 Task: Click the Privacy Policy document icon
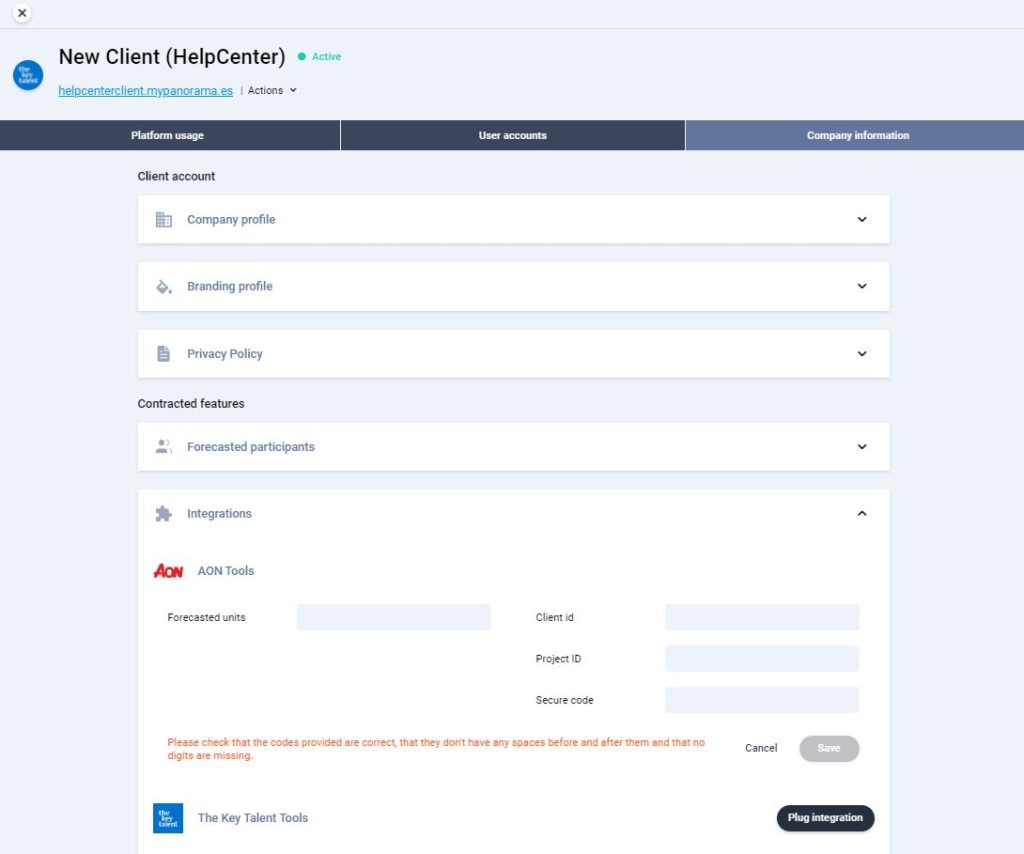(x=164, y=354)
